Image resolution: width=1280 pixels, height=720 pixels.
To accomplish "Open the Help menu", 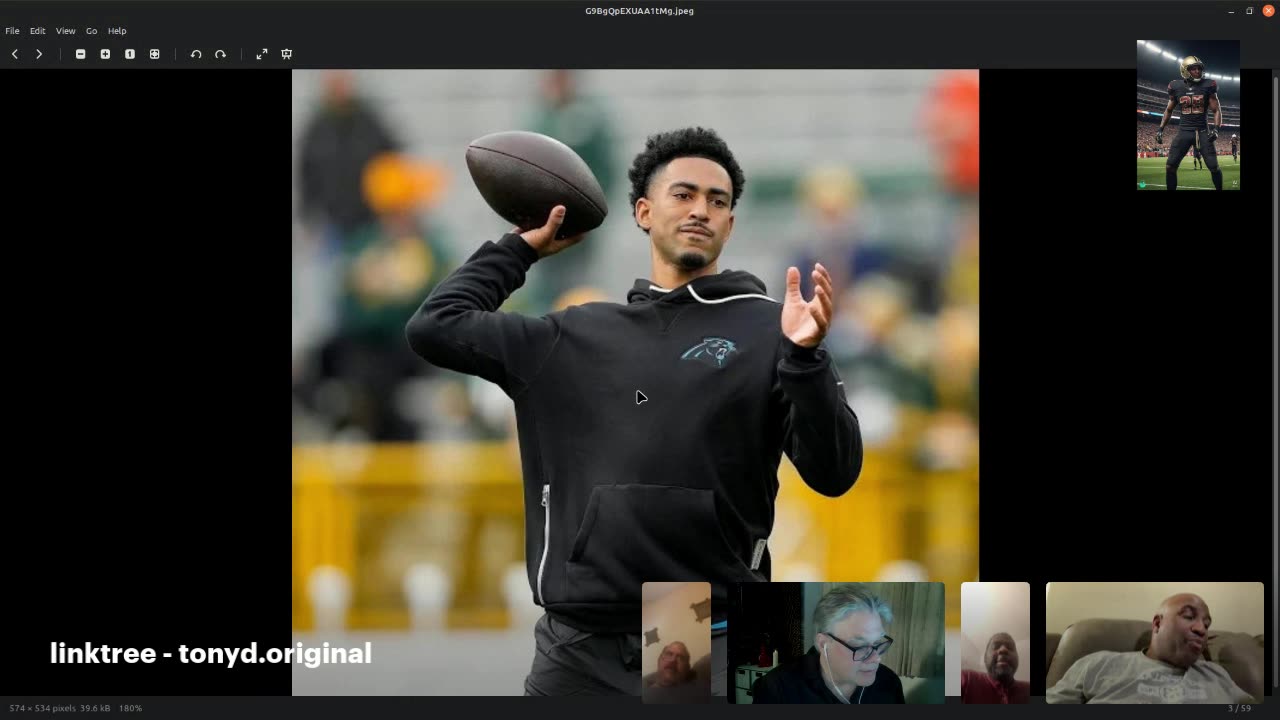I will [x=117, y=31].
